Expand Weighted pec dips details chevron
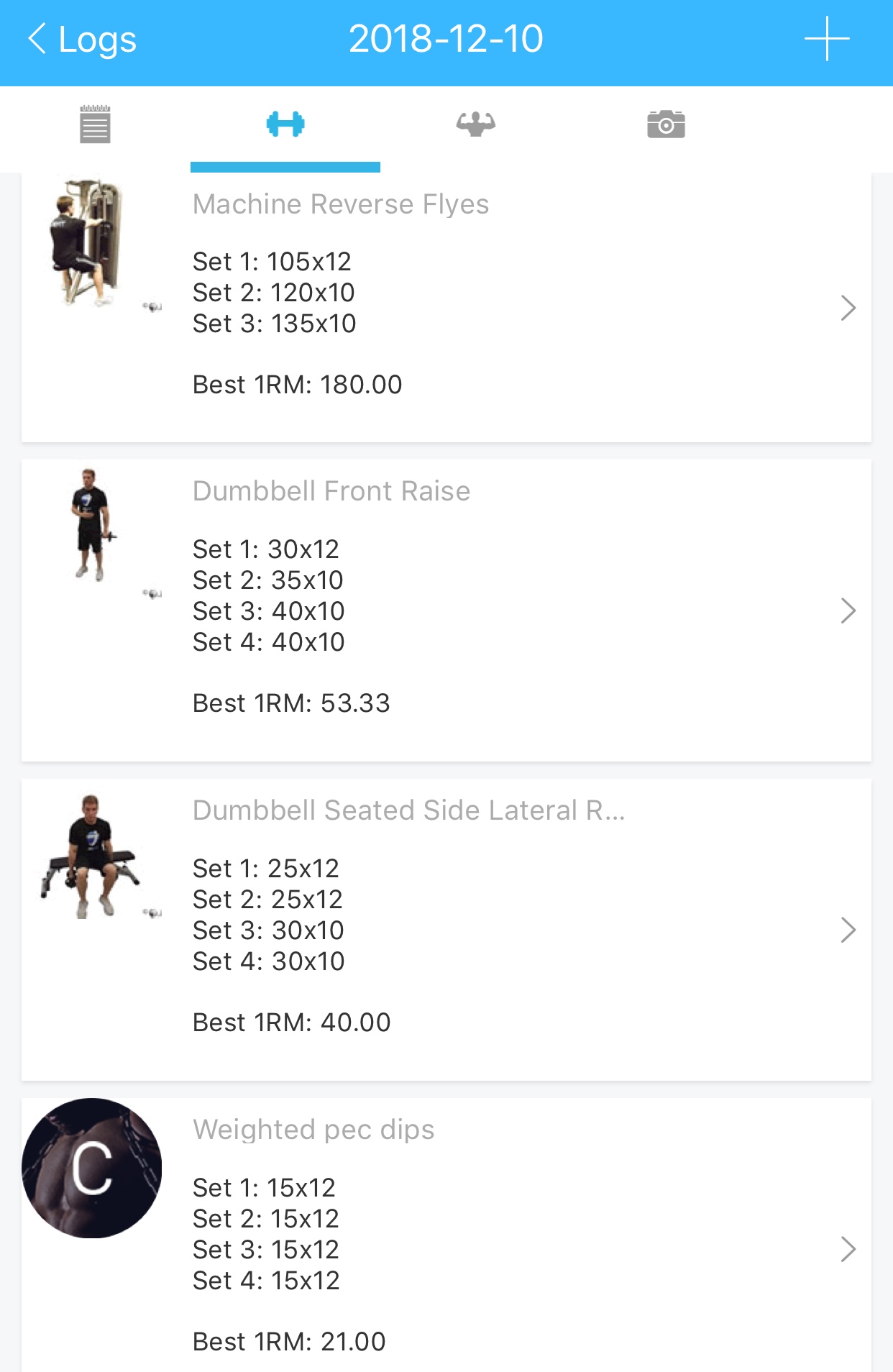Screen dimensions: 893x1372 (848, 1249)
